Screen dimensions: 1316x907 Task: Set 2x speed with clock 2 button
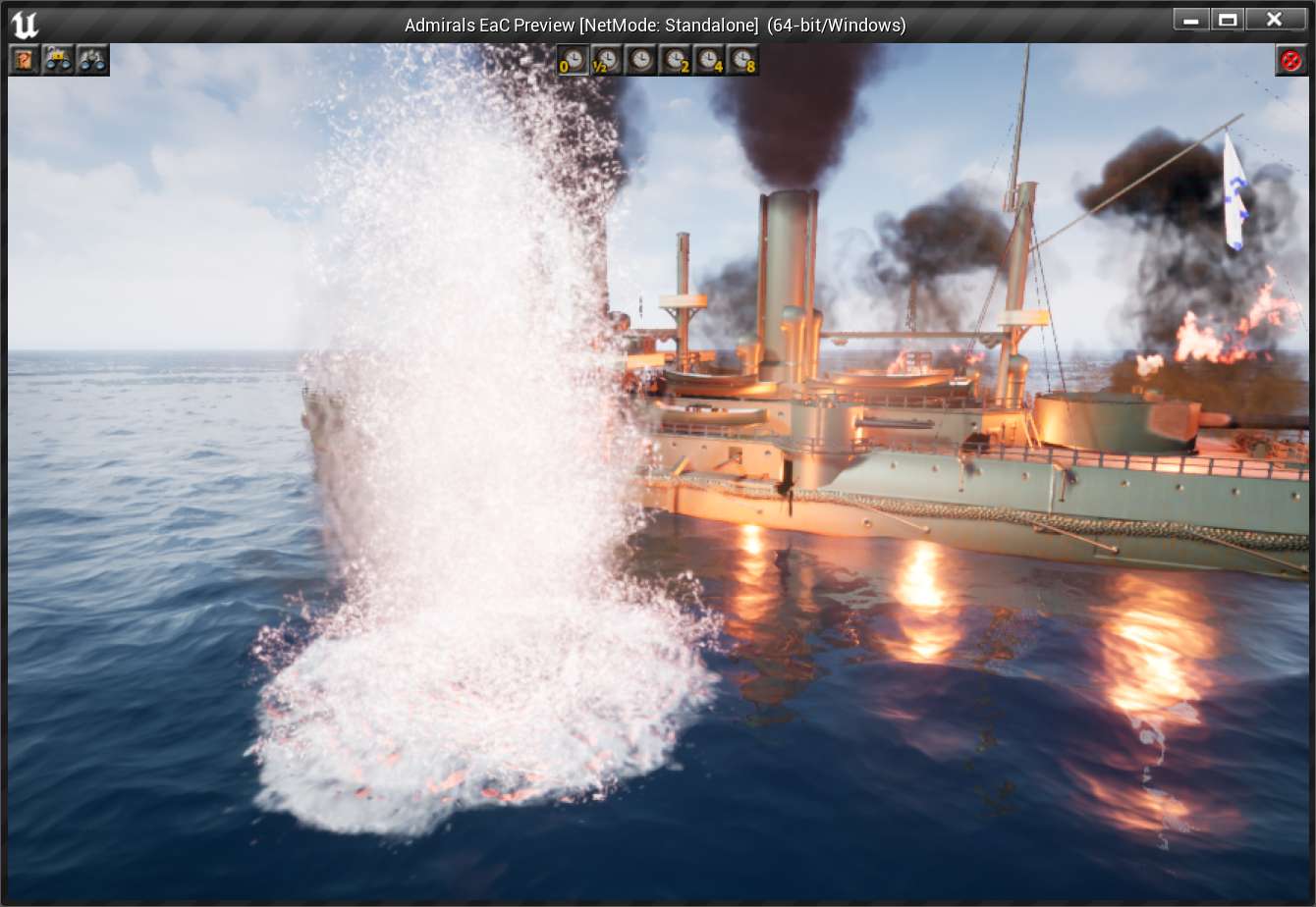[x=675, y=61]
